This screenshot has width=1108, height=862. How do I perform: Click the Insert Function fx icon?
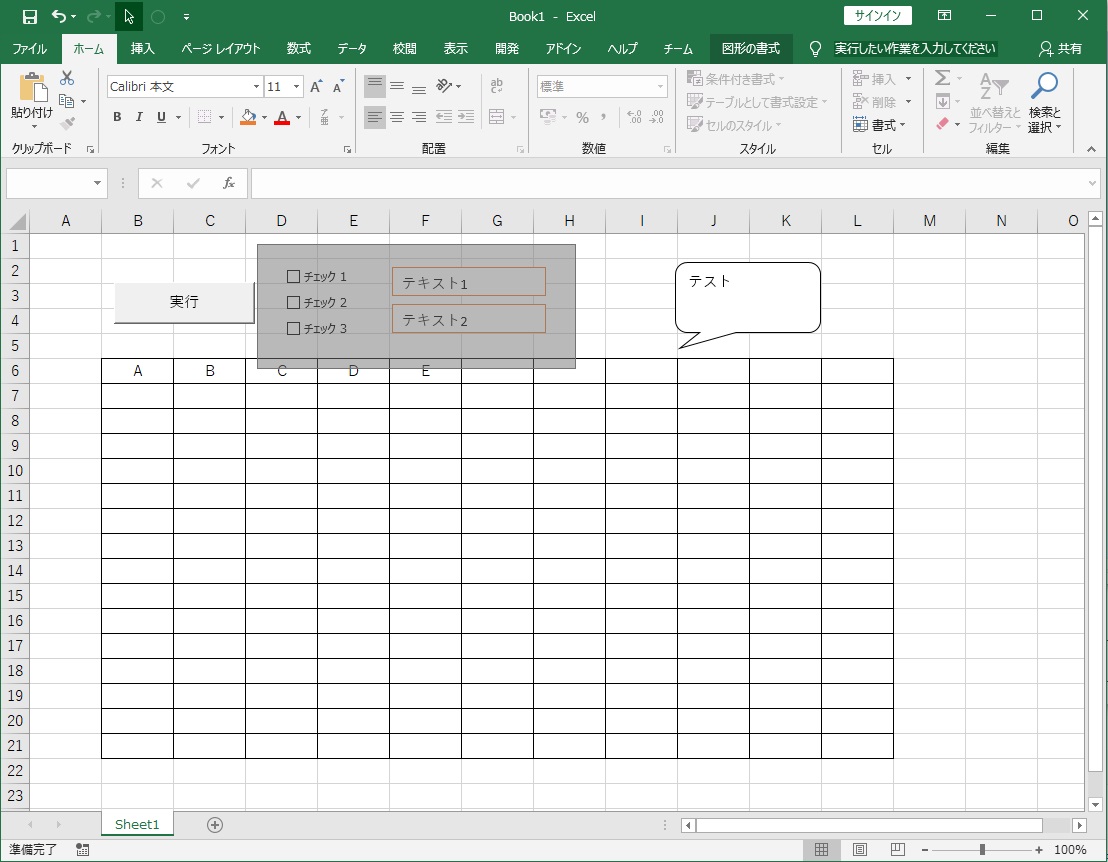[x=229, y=183]
